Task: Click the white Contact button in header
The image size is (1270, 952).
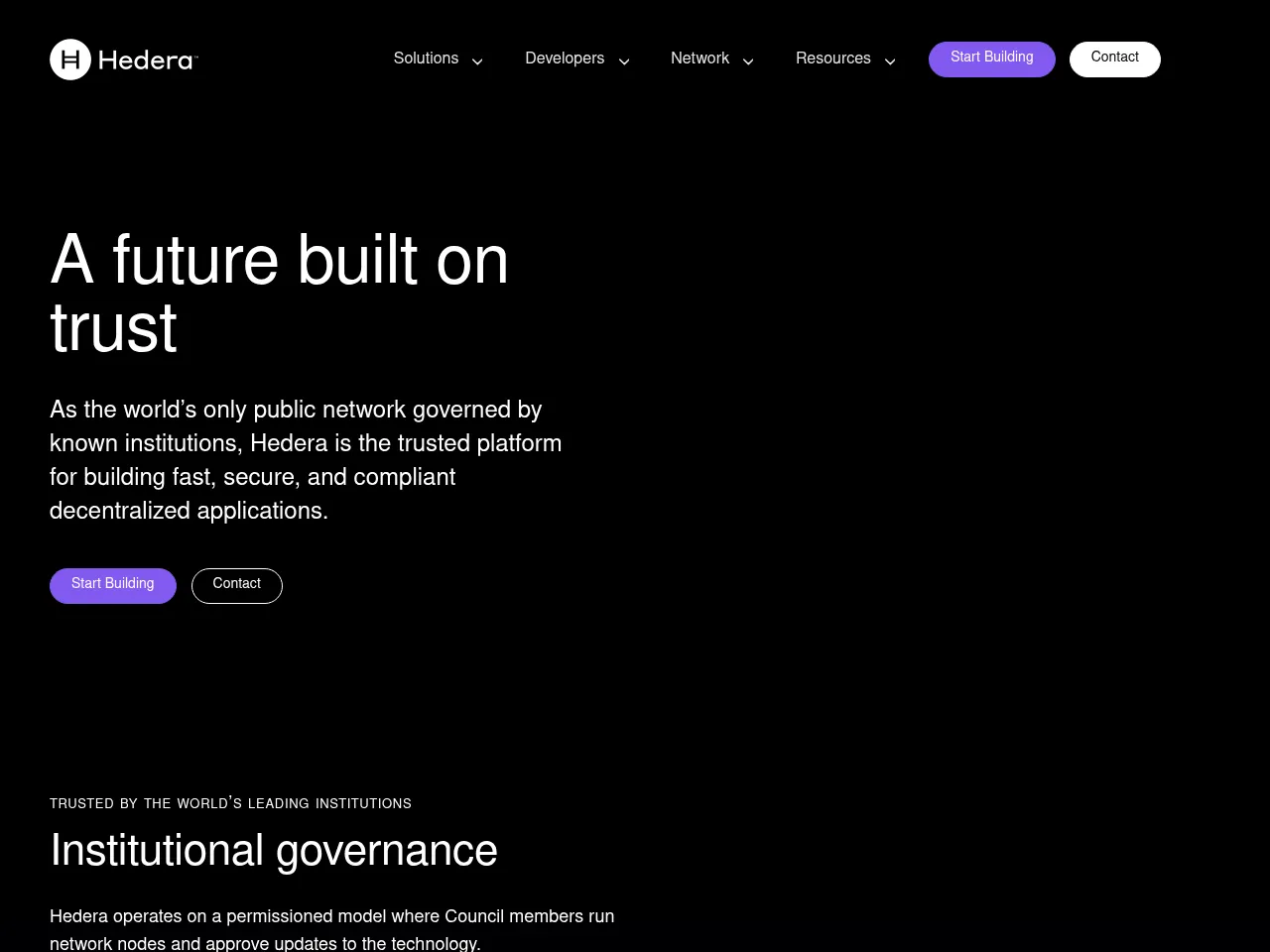Action: tap(1114, 59)
